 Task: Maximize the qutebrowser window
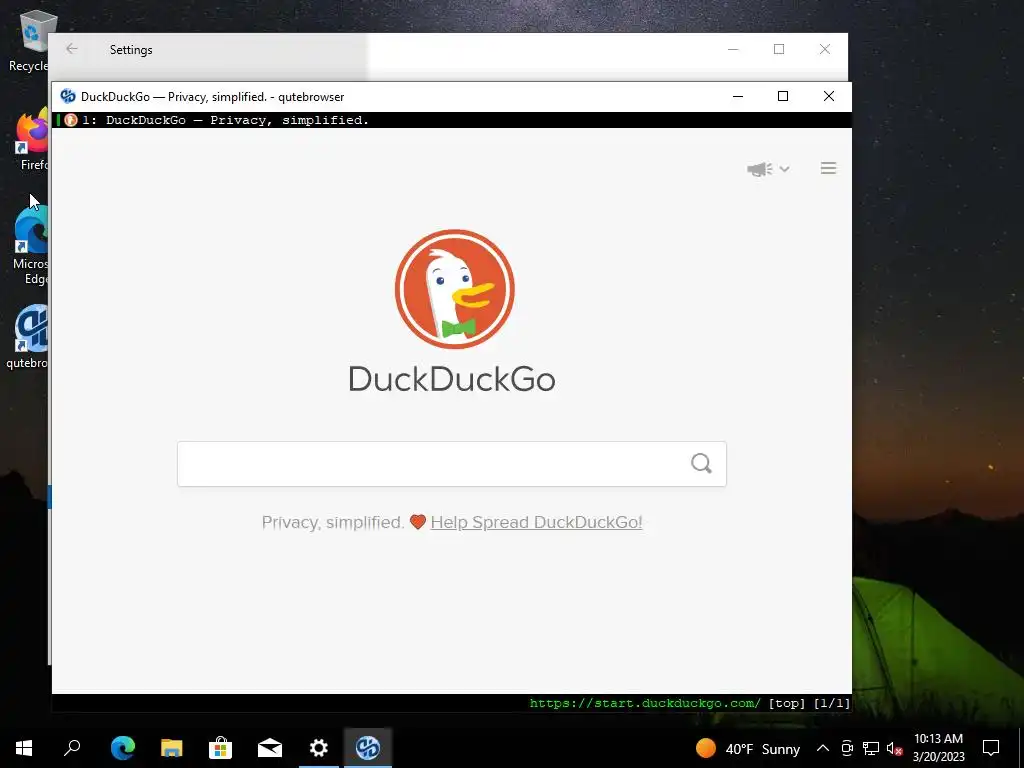point(783,97)
